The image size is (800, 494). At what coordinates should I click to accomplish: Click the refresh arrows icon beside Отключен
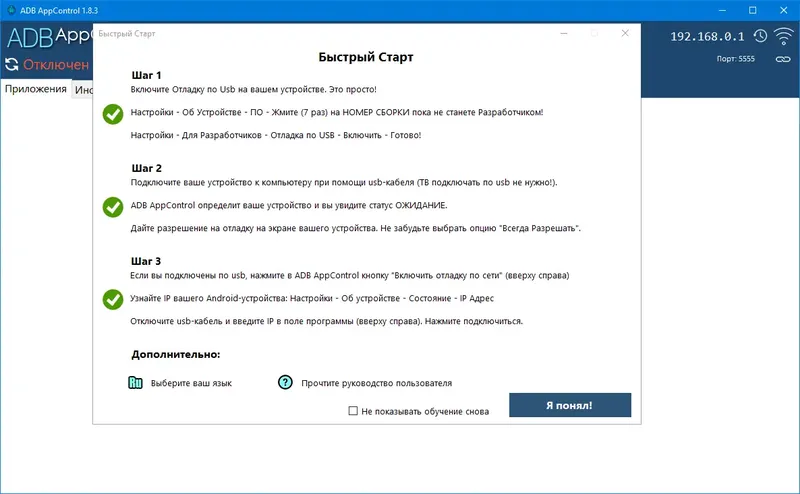(12, 64)
